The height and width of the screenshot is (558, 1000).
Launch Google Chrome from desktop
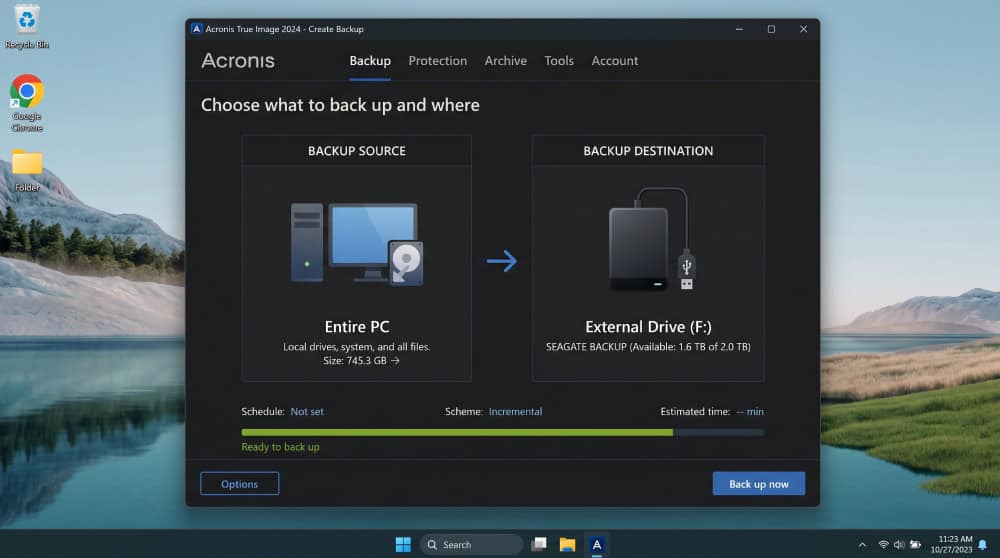(x=27, y=103)
